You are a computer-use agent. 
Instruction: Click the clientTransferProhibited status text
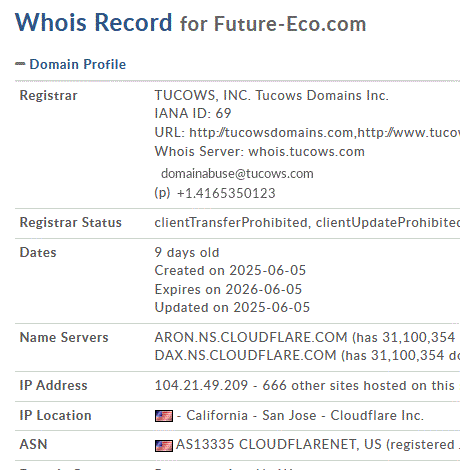[x=231, y=222]
